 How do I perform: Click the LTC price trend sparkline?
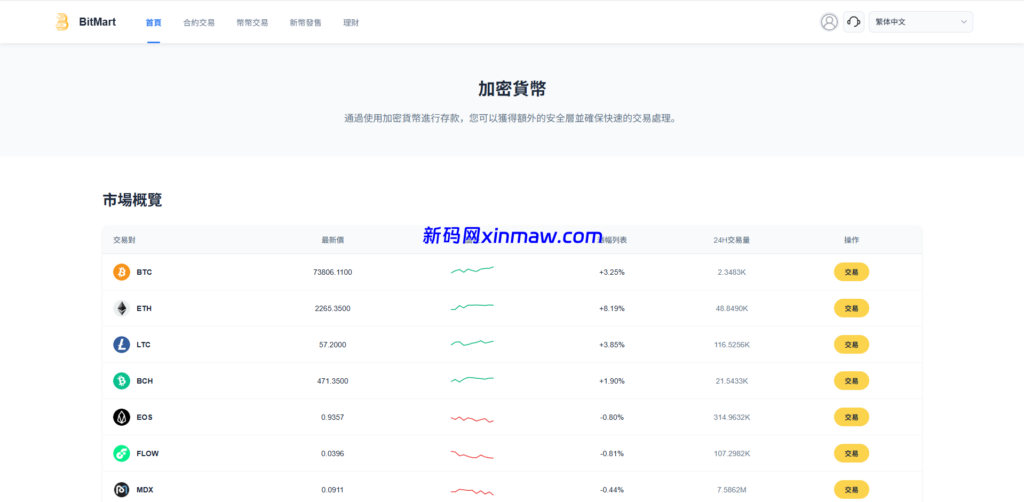(472, 343)
